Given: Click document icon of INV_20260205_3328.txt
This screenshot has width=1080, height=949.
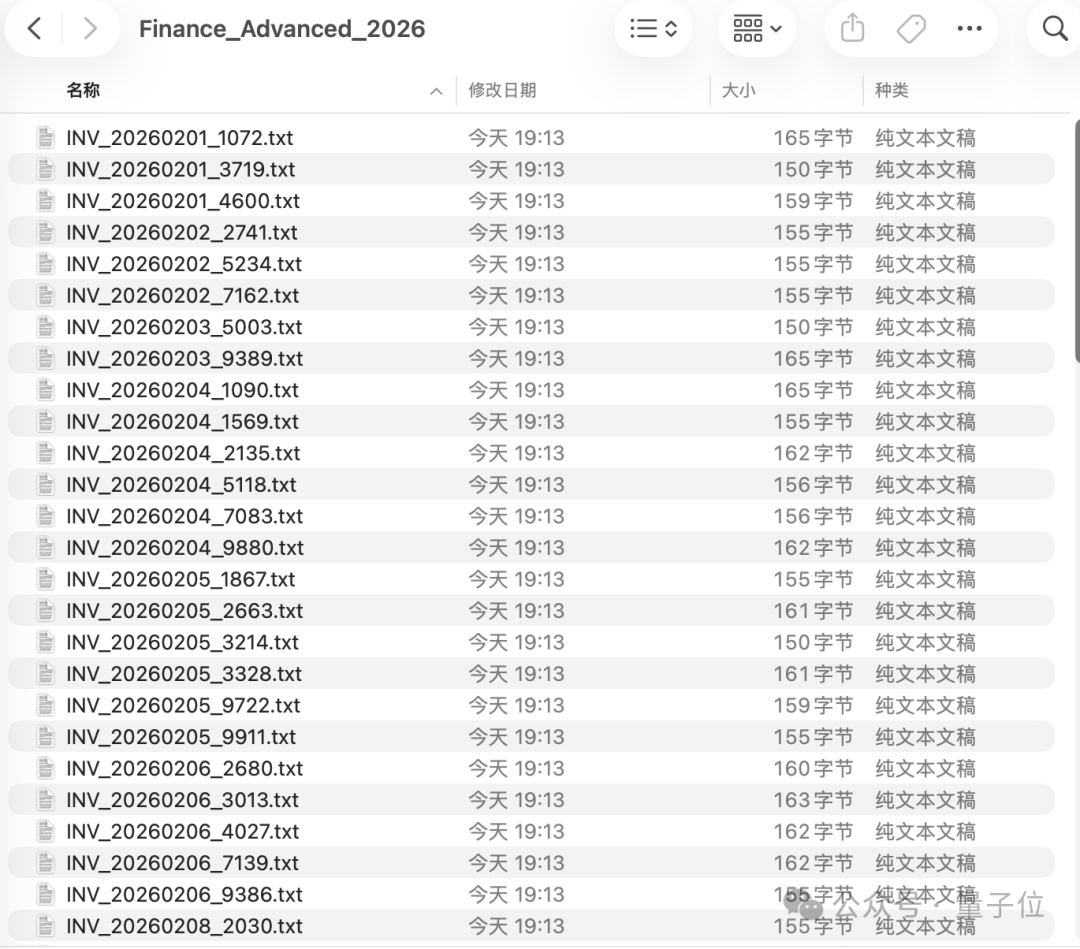Looking at the screenshot, I should pyautogui.click(x=45, y=674).
